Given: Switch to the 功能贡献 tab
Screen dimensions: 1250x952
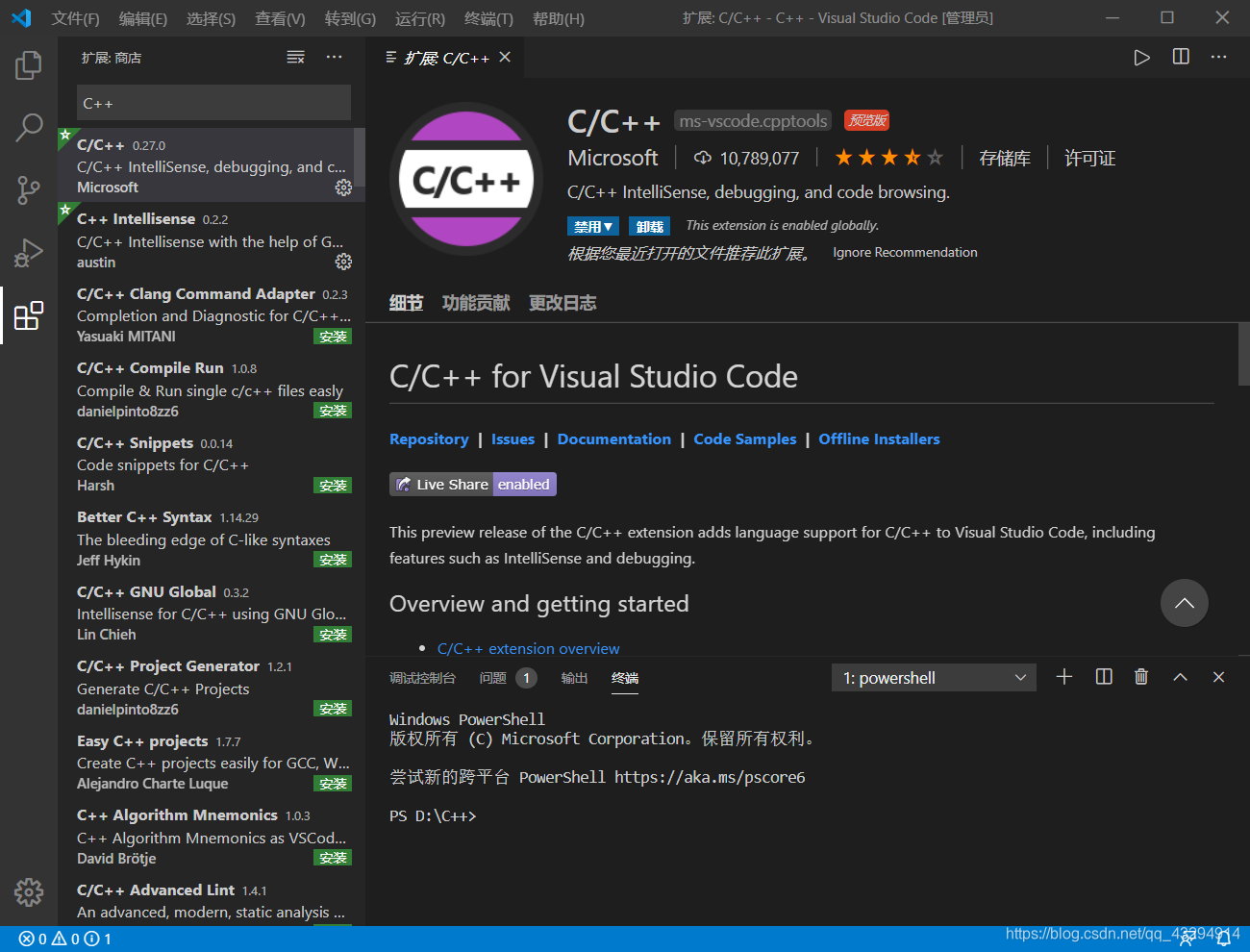Looking at the screenshot, I should tap(476, 303).
